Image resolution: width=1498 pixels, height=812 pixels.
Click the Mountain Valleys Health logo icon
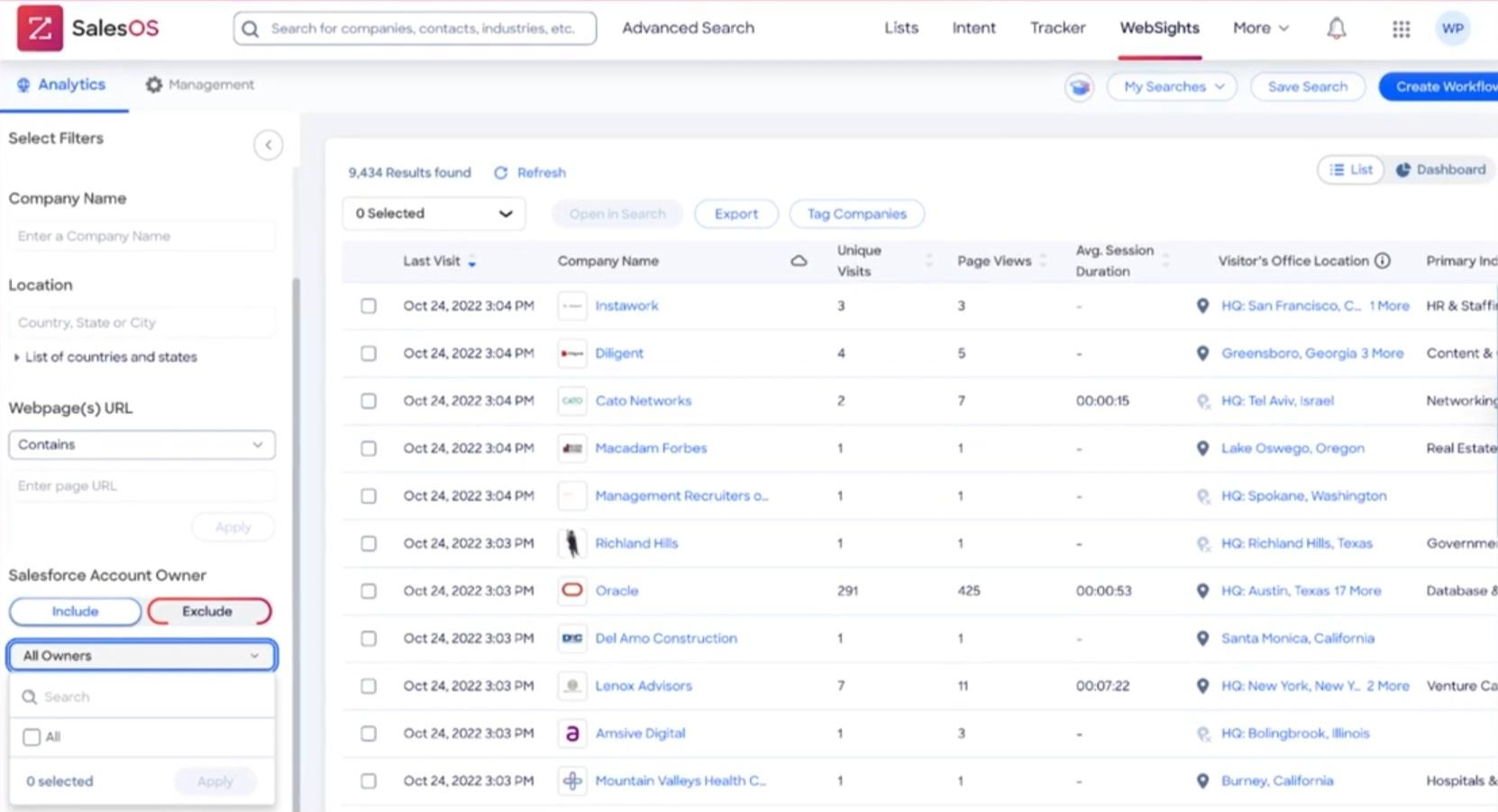572,780
